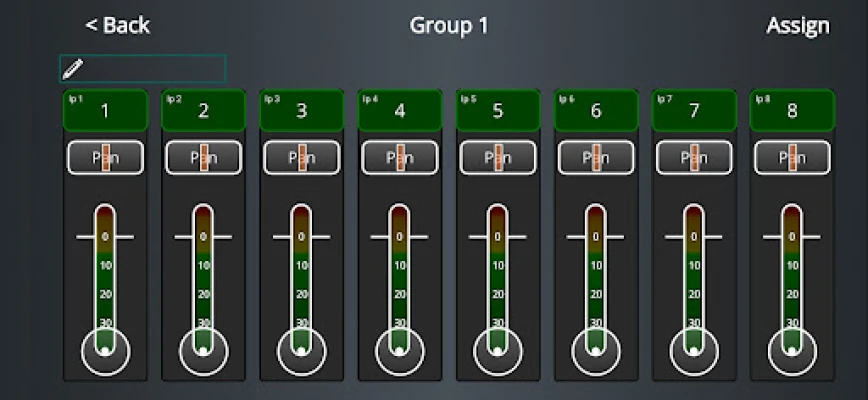Viewport: 868px width, 400px height.
Task: Click the pencil edit icon
Action: tap(72, 69)
